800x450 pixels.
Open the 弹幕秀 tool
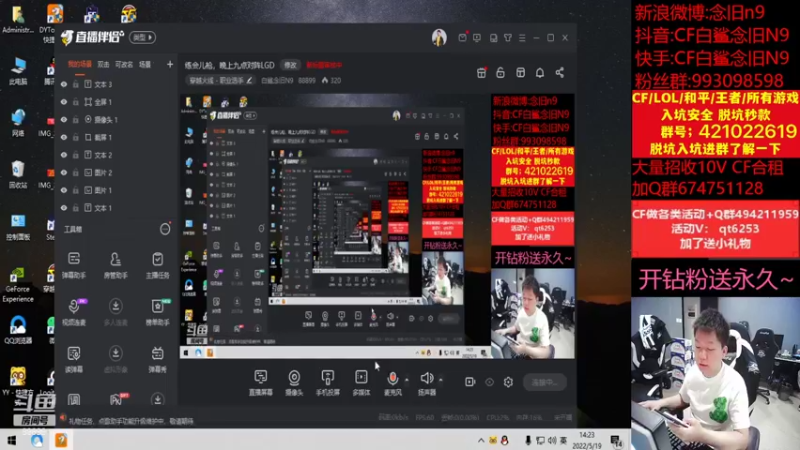(158, 358)
